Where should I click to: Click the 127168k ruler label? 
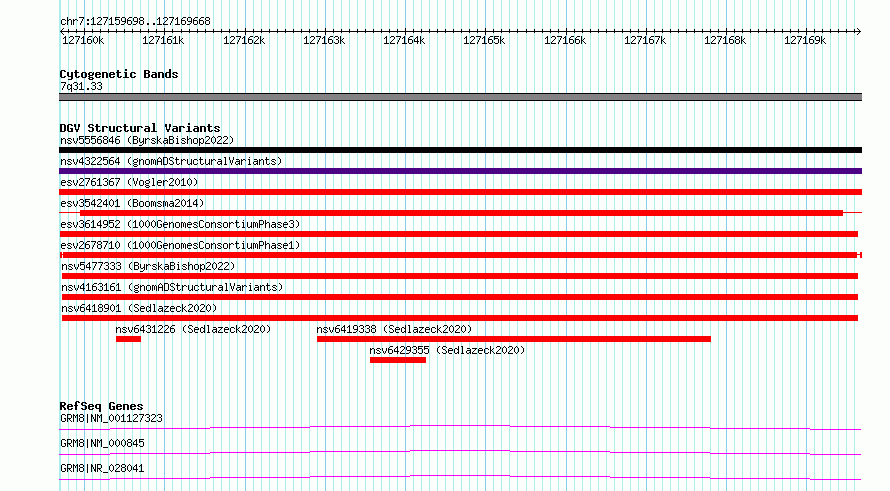[725, 40]
